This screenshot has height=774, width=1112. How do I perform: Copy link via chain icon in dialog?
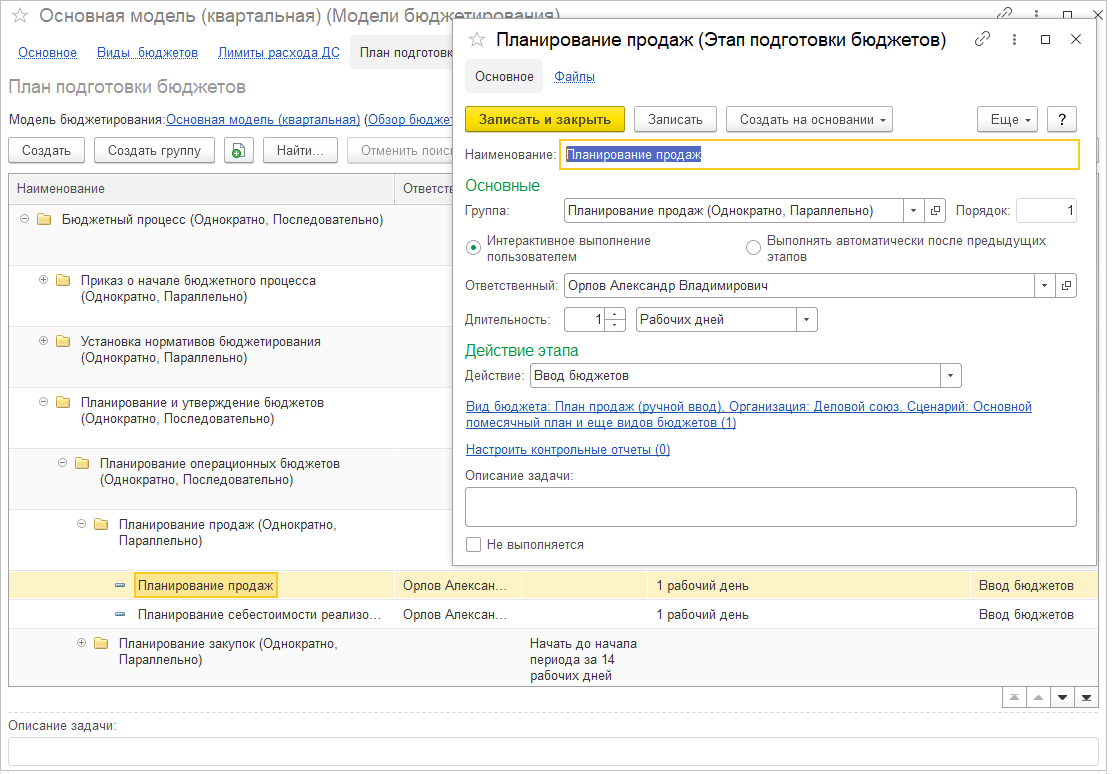[x=983, y=39]
